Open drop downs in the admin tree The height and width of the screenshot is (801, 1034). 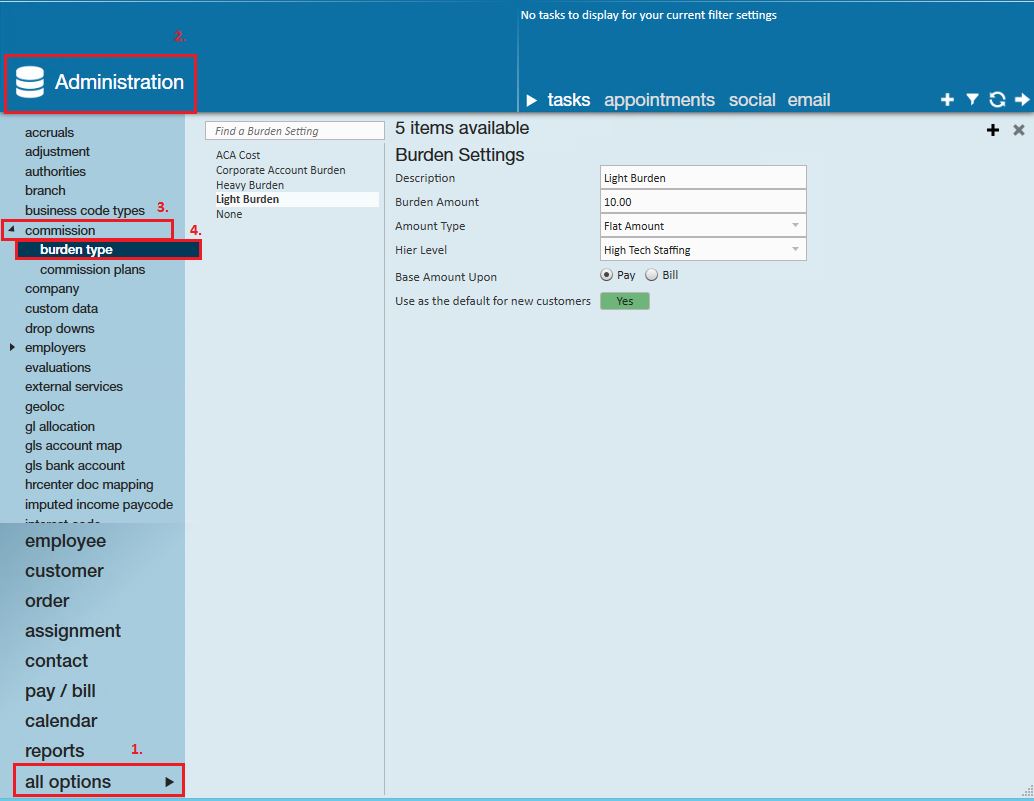[x=59, y=328]
